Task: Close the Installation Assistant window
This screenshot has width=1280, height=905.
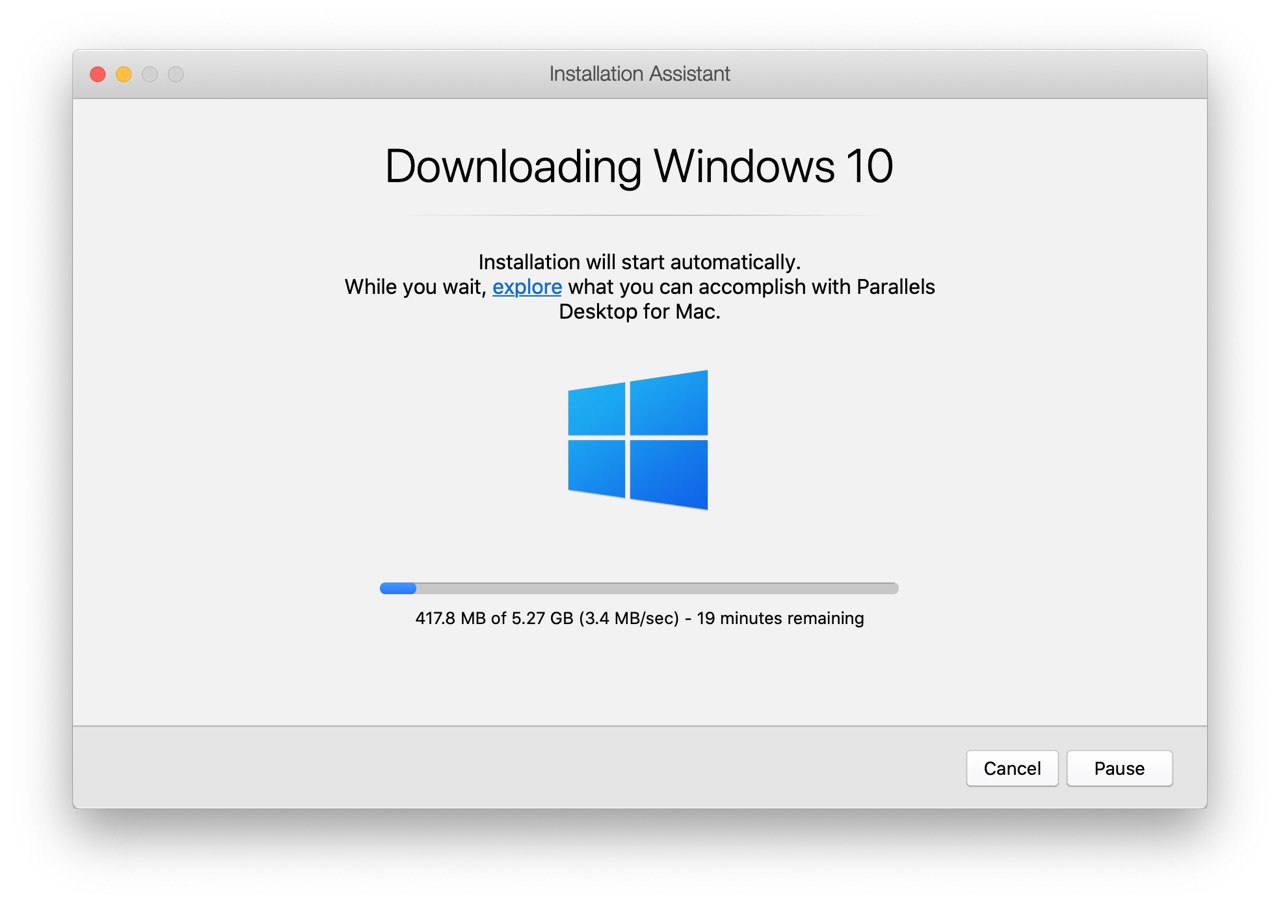Action: click(x=98, y=74)
